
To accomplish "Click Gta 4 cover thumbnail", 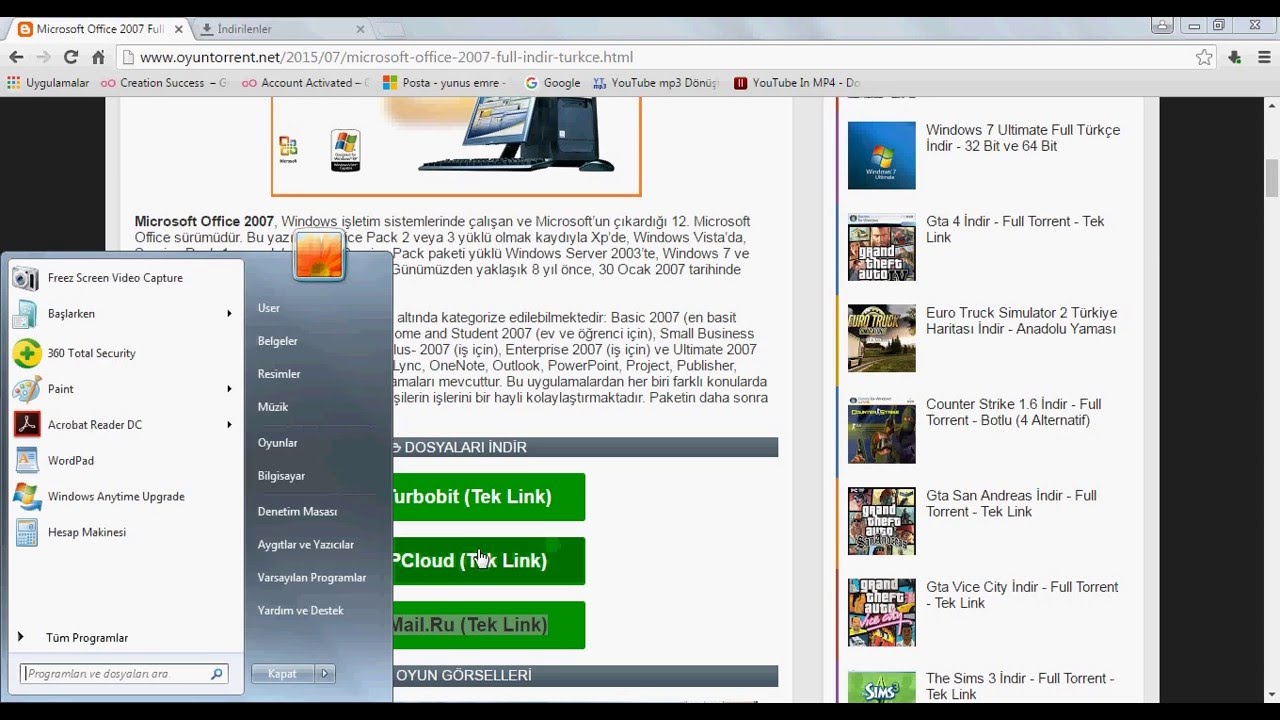I will click(x=882, y=247).
